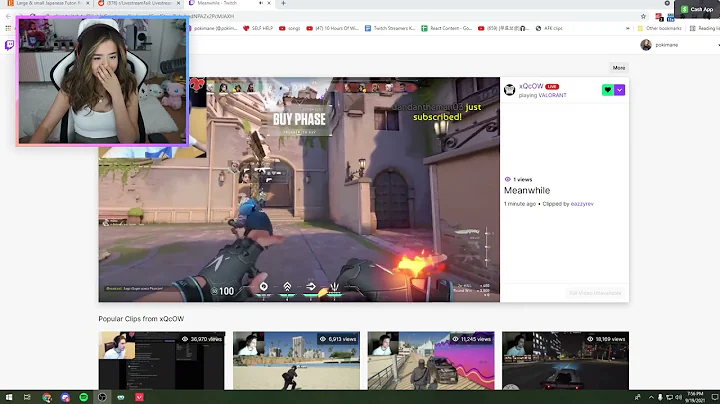Screen dimensions: 720x404
Task: Open popular clip with 11,245 views
Action: click(x=431, y=360)
